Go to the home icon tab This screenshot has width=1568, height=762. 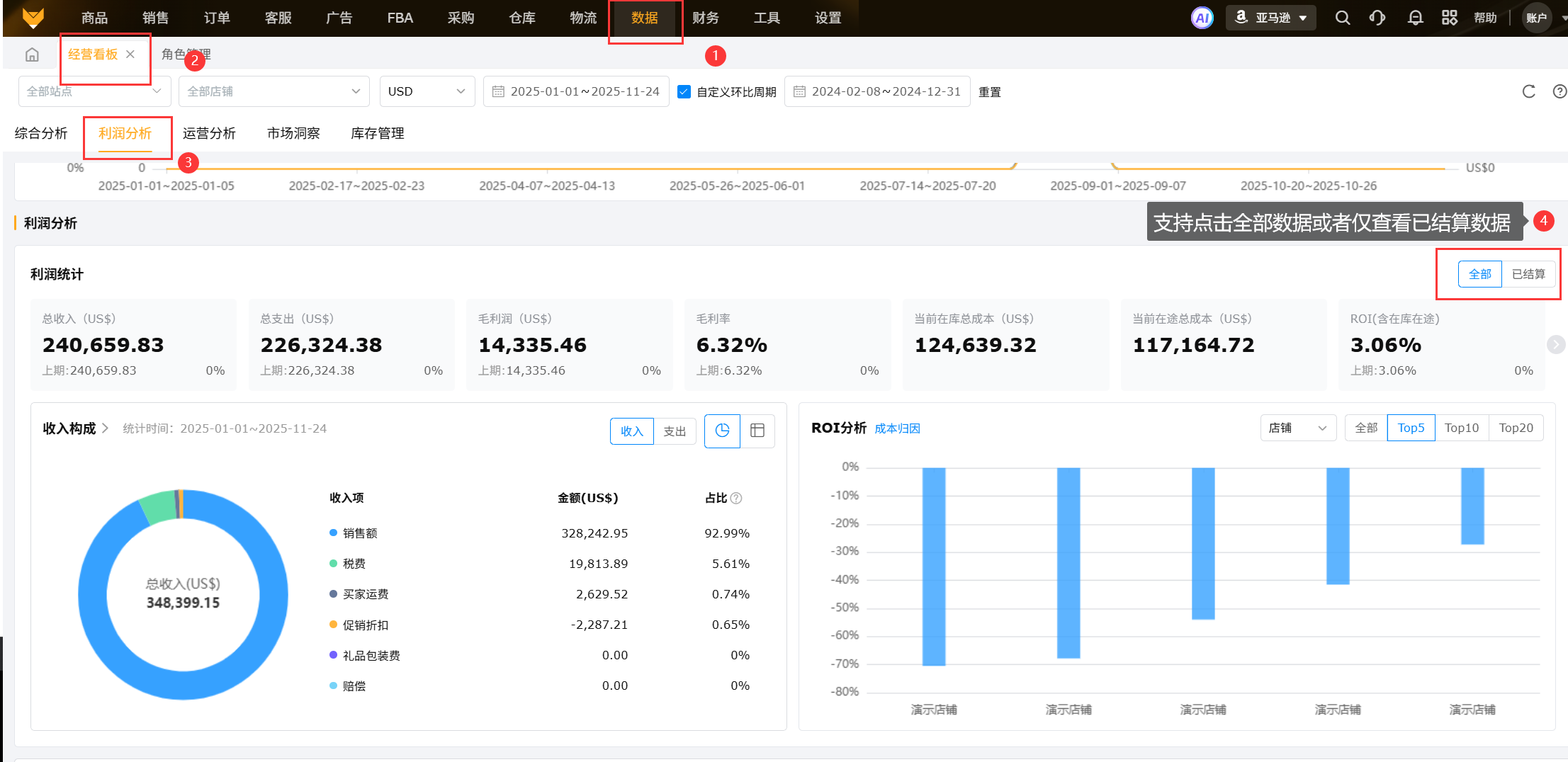tap(32, 55)
